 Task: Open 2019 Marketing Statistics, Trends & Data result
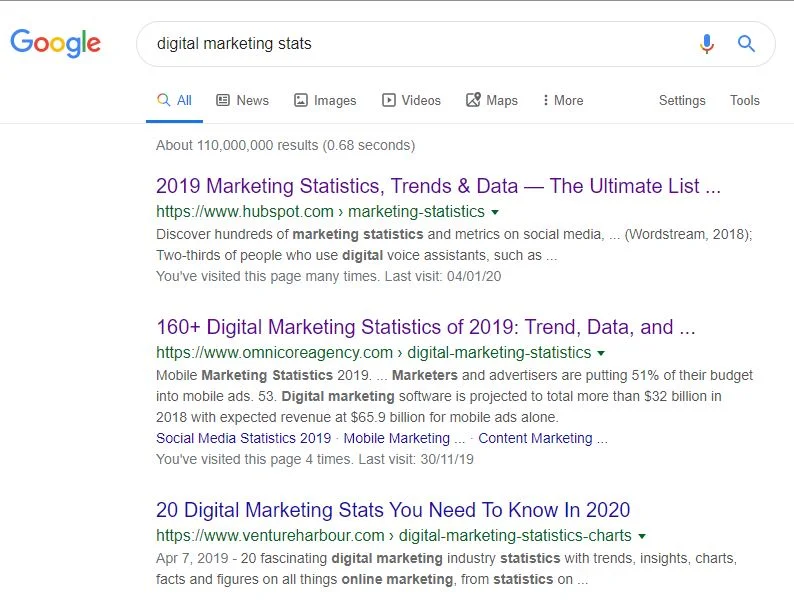438,186
